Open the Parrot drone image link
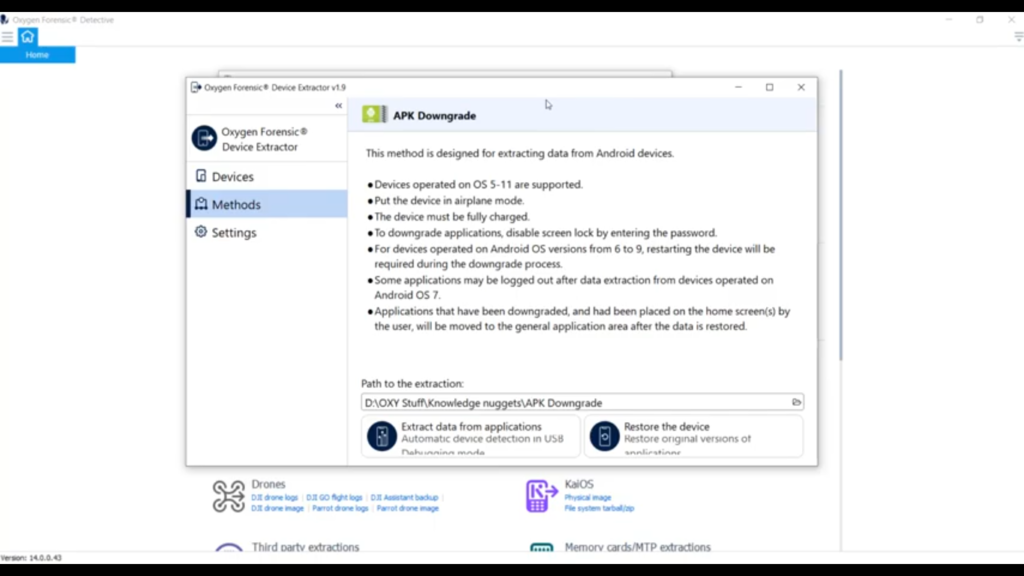This screenshot has height=576, width=1024. pyautogui.click(x=407, y=508)
